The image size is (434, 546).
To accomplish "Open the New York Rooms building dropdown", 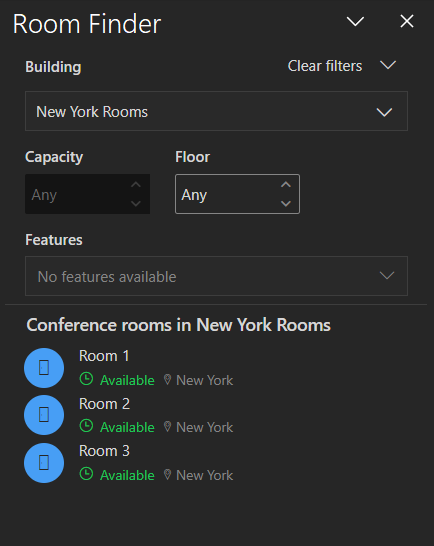I will 216,111.
